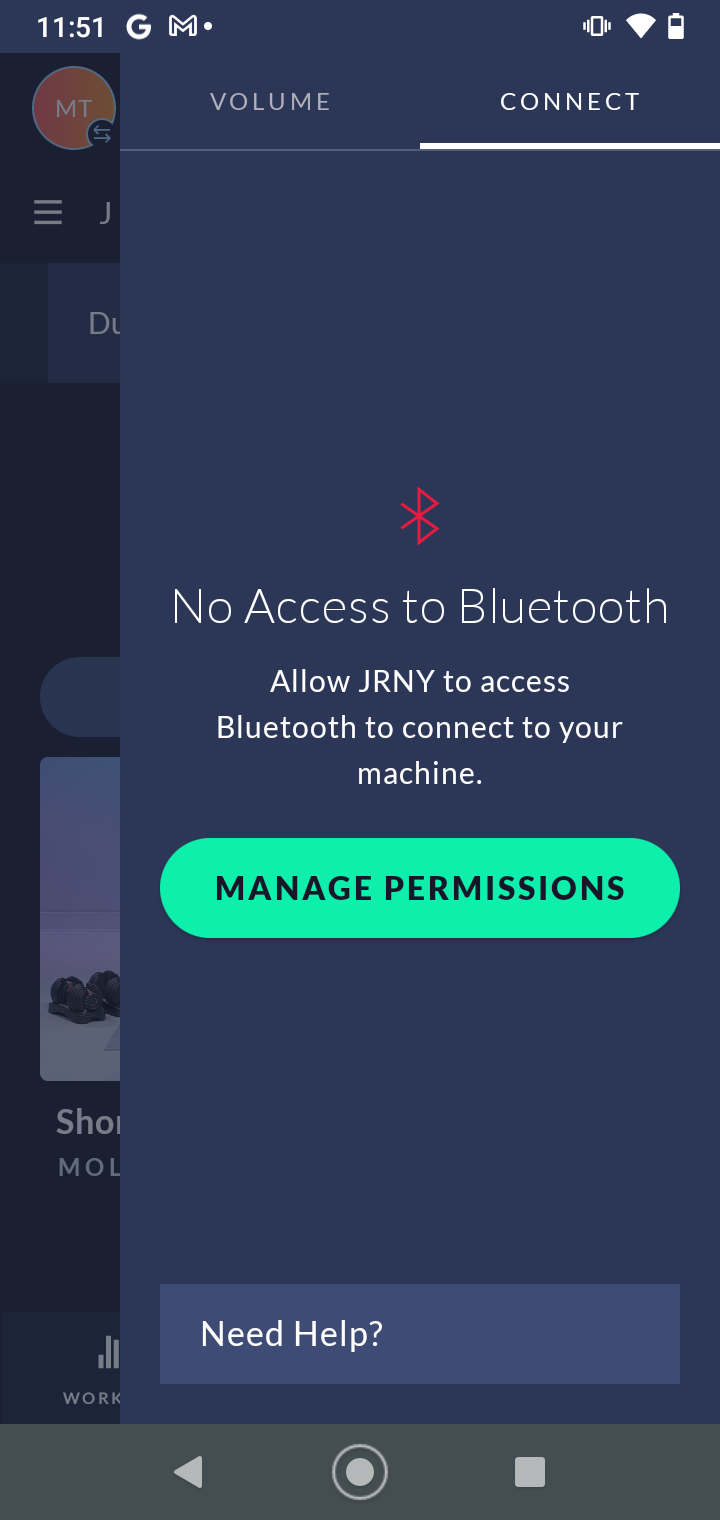Tap the Gmail notification icon

(183, 27)
